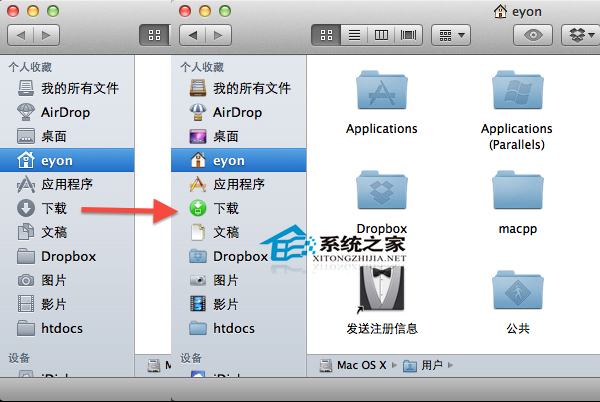Image resolution: width=600 pixels, height=402 pixels.
Task: Click 个人收藏 header in right window sidebar
Action: (202, 67)
